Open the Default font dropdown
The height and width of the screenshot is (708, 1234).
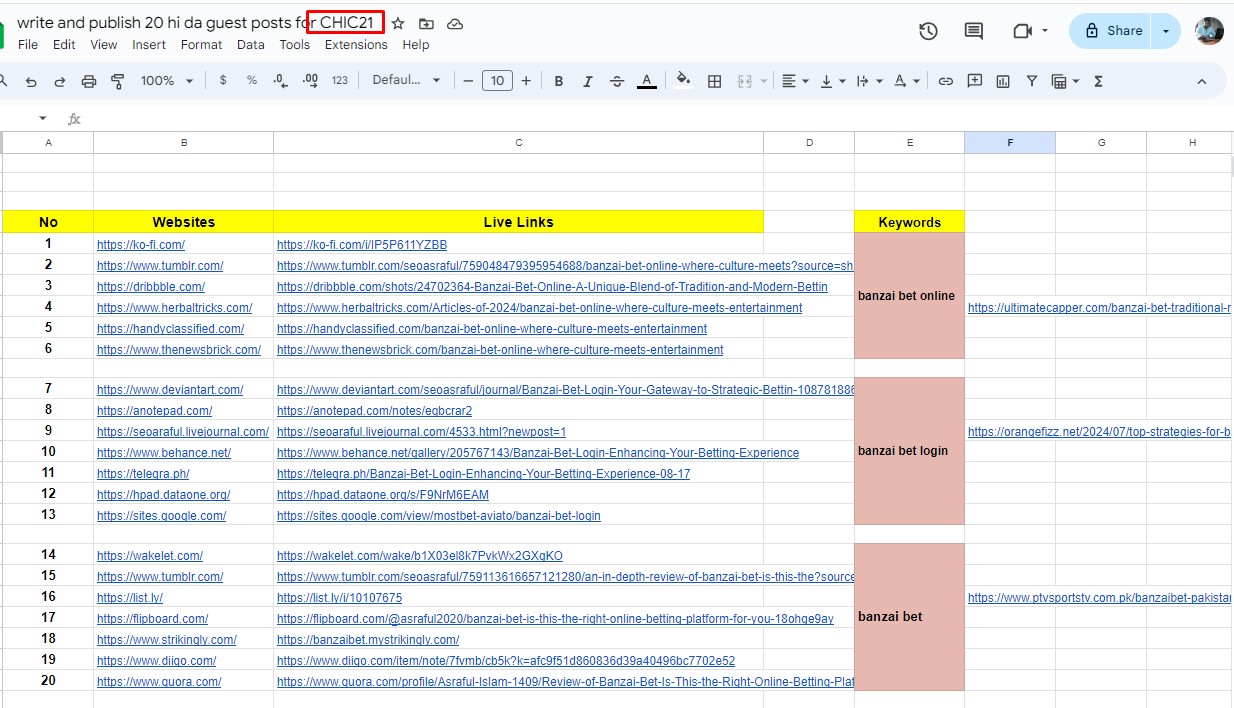click(x=406, y=81)
